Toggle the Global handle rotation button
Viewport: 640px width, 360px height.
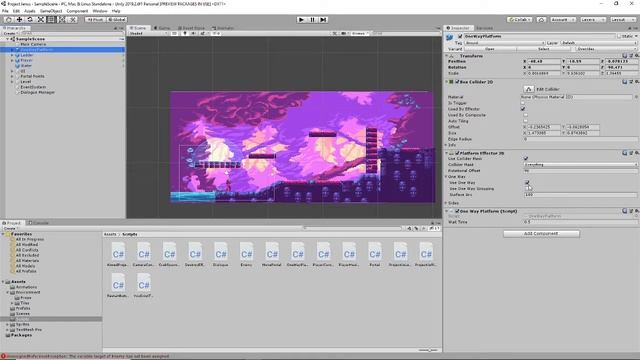(x=117, y=20)
